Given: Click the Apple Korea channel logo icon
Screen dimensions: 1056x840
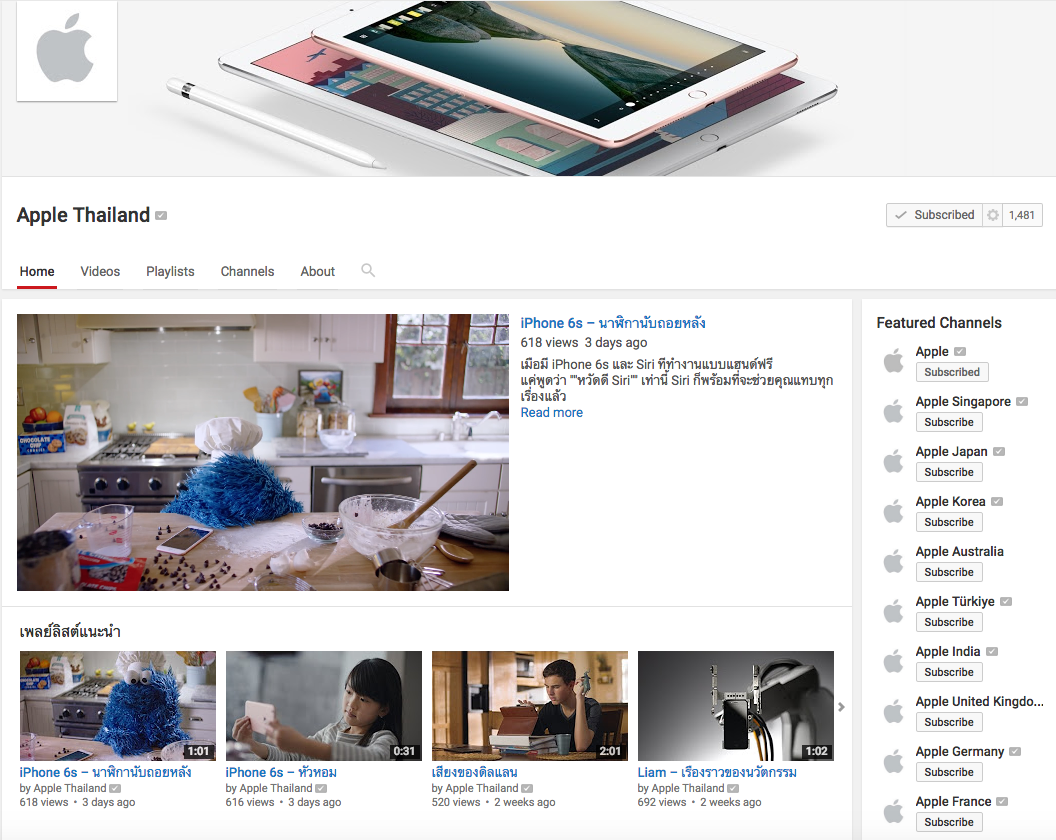Looking at the screenshot, I should tap(893, 511).
